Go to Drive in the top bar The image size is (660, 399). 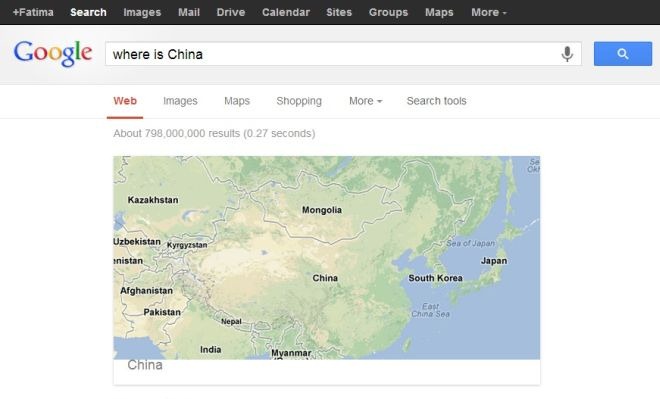click(x=231, y=12)
